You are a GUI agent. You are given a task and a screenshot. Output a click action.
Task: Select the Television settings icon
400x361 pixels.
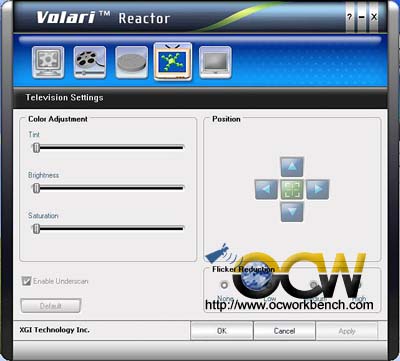click(173, 62)
